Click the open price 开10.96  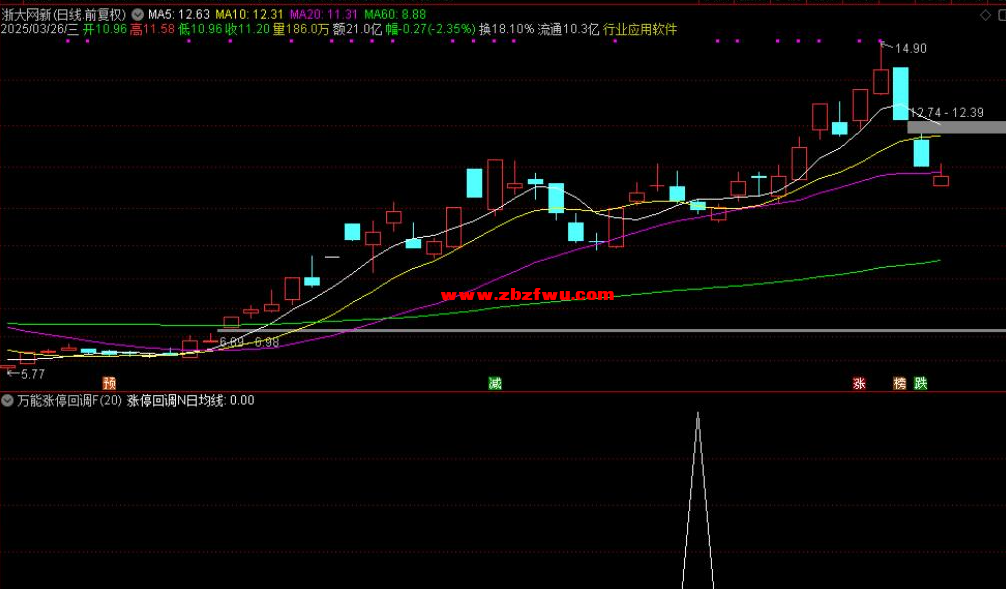click(105, 29)
